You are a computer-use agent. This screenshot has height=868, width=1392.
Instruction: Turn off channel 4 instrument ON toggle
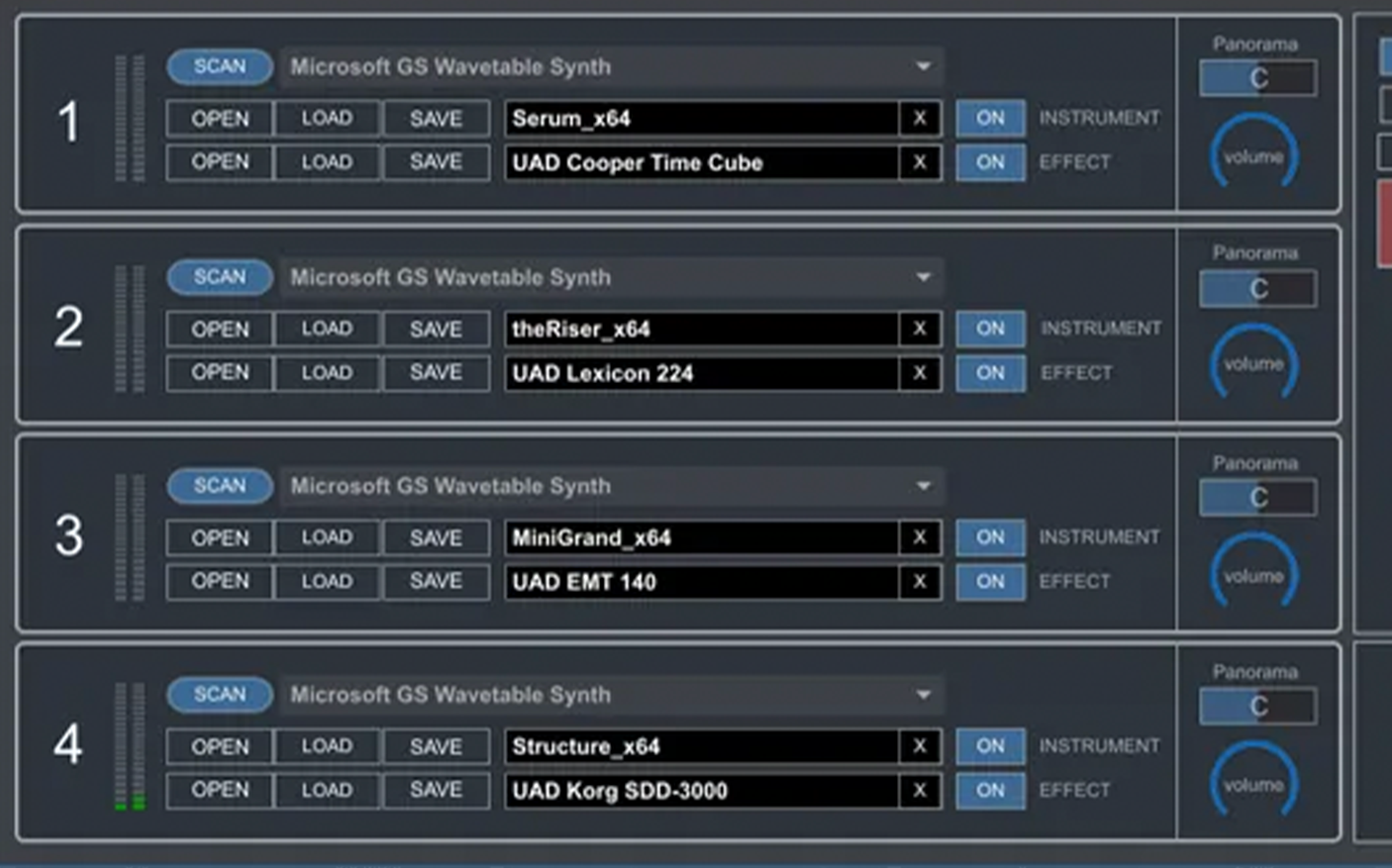[x=990, y=746]
